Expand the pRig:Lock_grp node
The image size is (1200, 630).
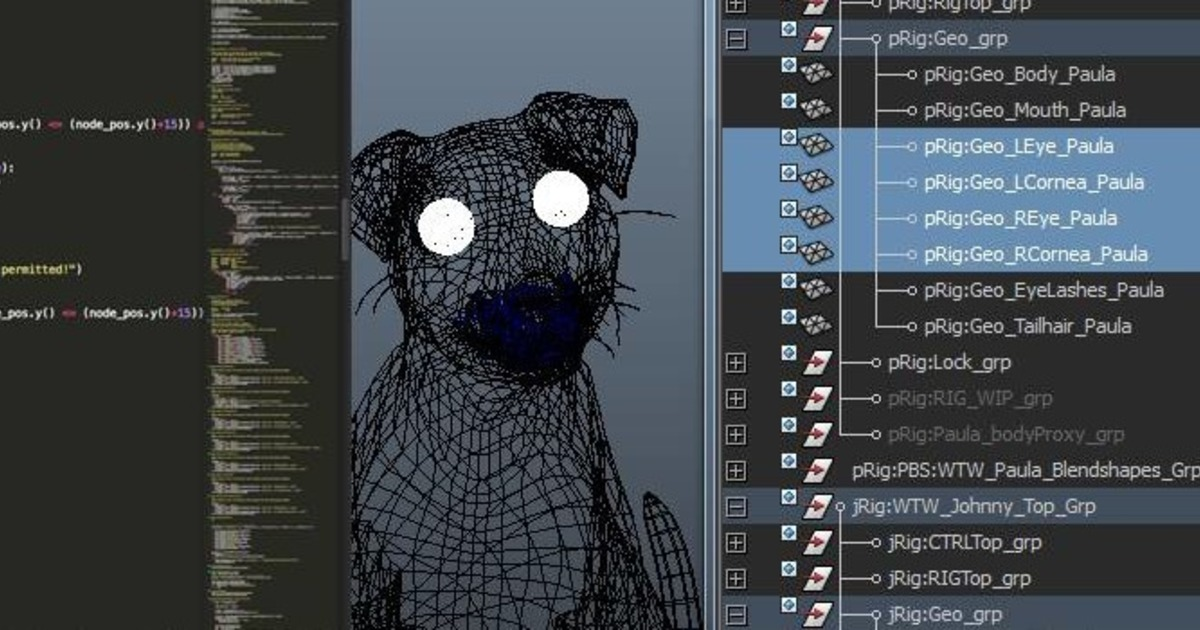tap(736, 363)
